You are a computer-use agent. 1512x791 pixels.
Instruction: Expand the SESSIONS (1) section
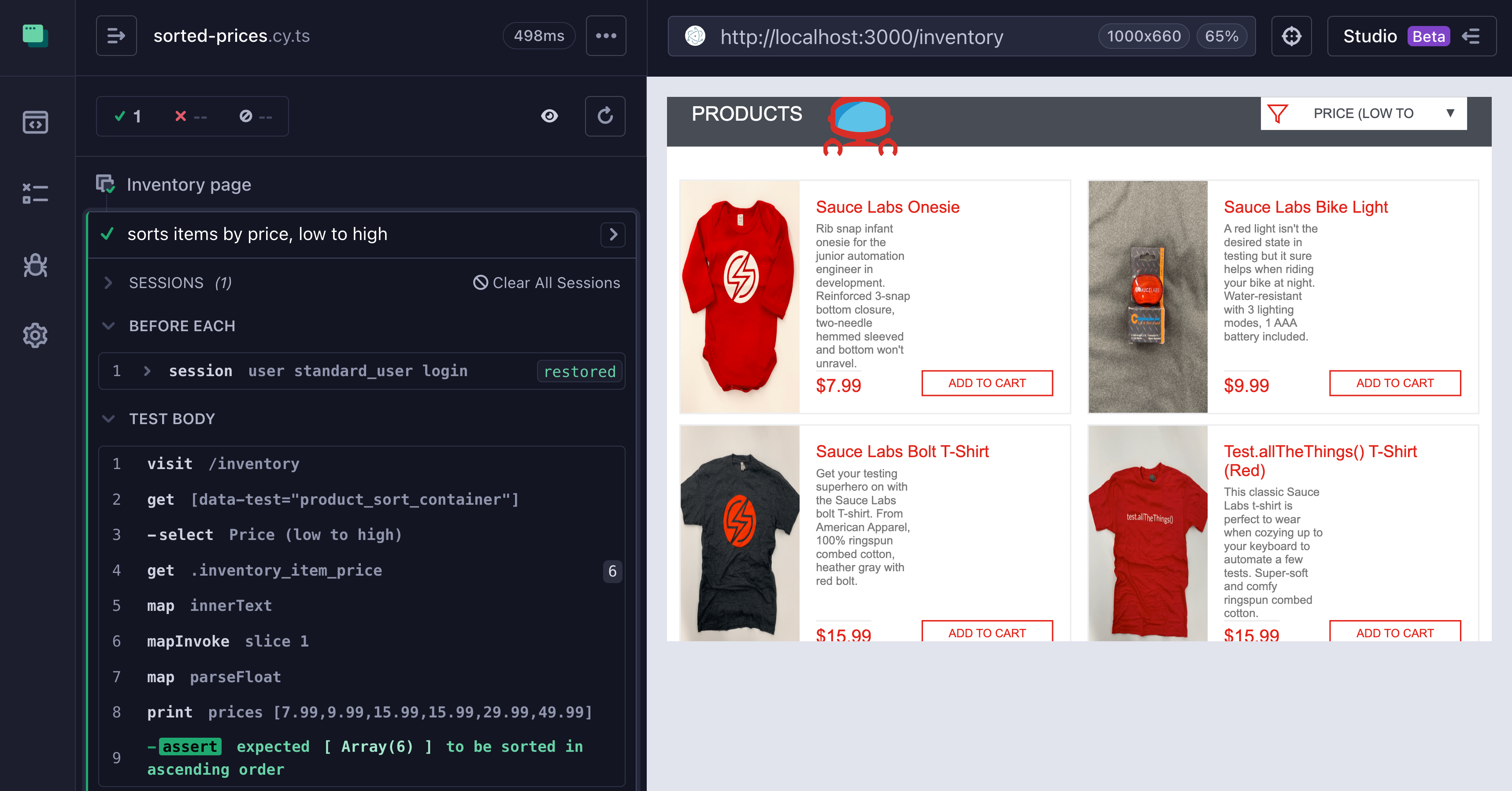pyautogui.click(x=166, y=283)
